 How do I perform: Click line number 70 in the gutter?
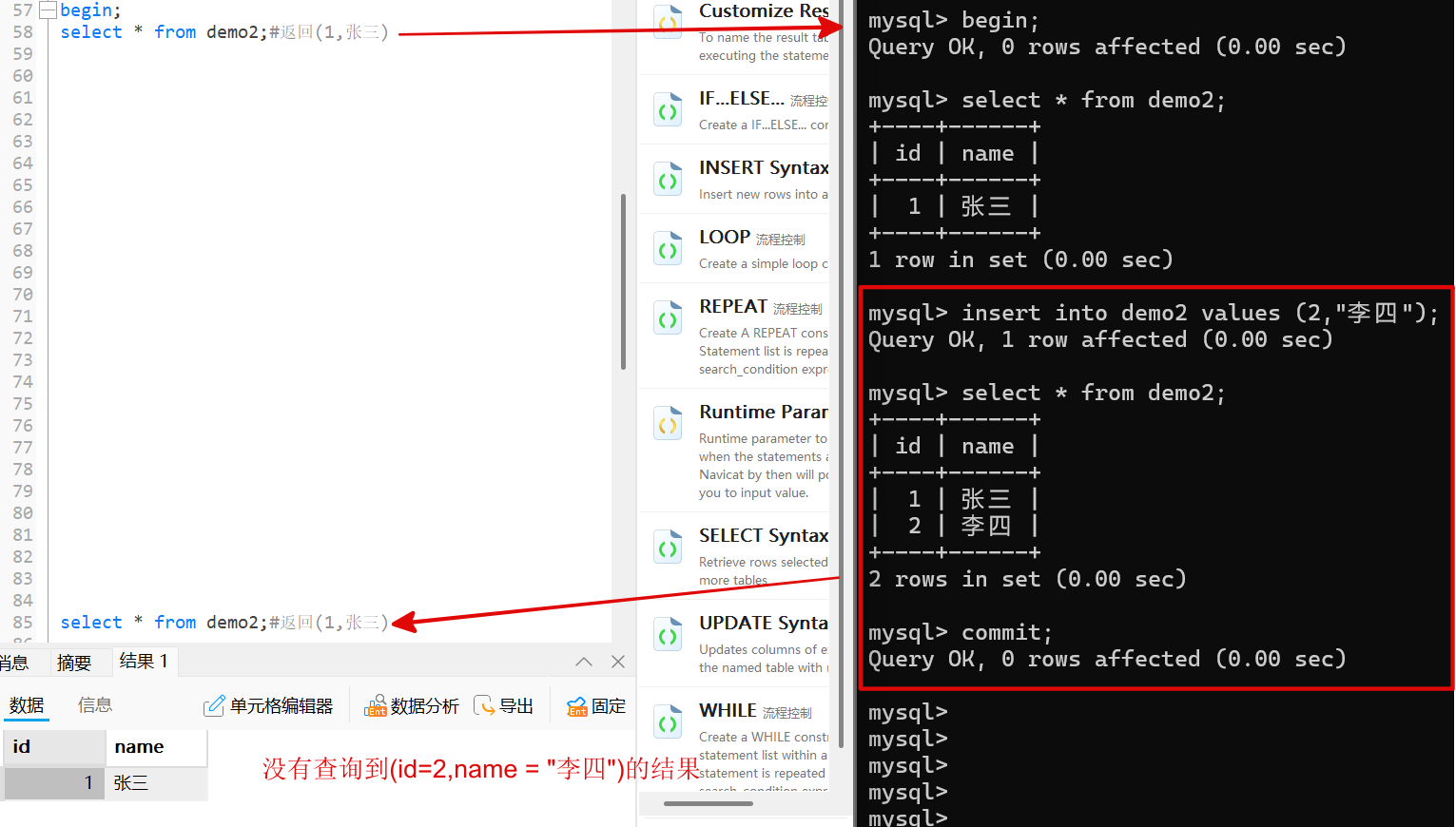[23, 295]
